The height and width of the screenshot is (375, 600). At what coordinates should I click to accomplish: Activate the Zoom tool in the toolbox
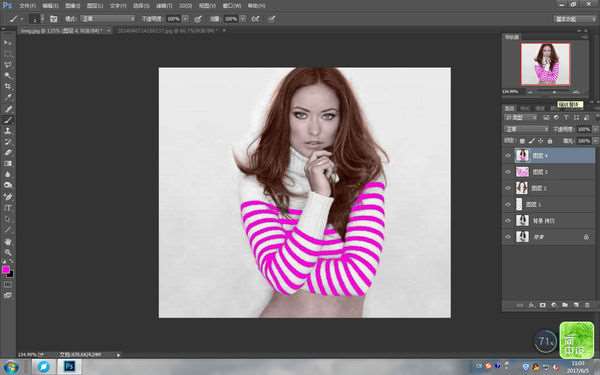[8, 253]
